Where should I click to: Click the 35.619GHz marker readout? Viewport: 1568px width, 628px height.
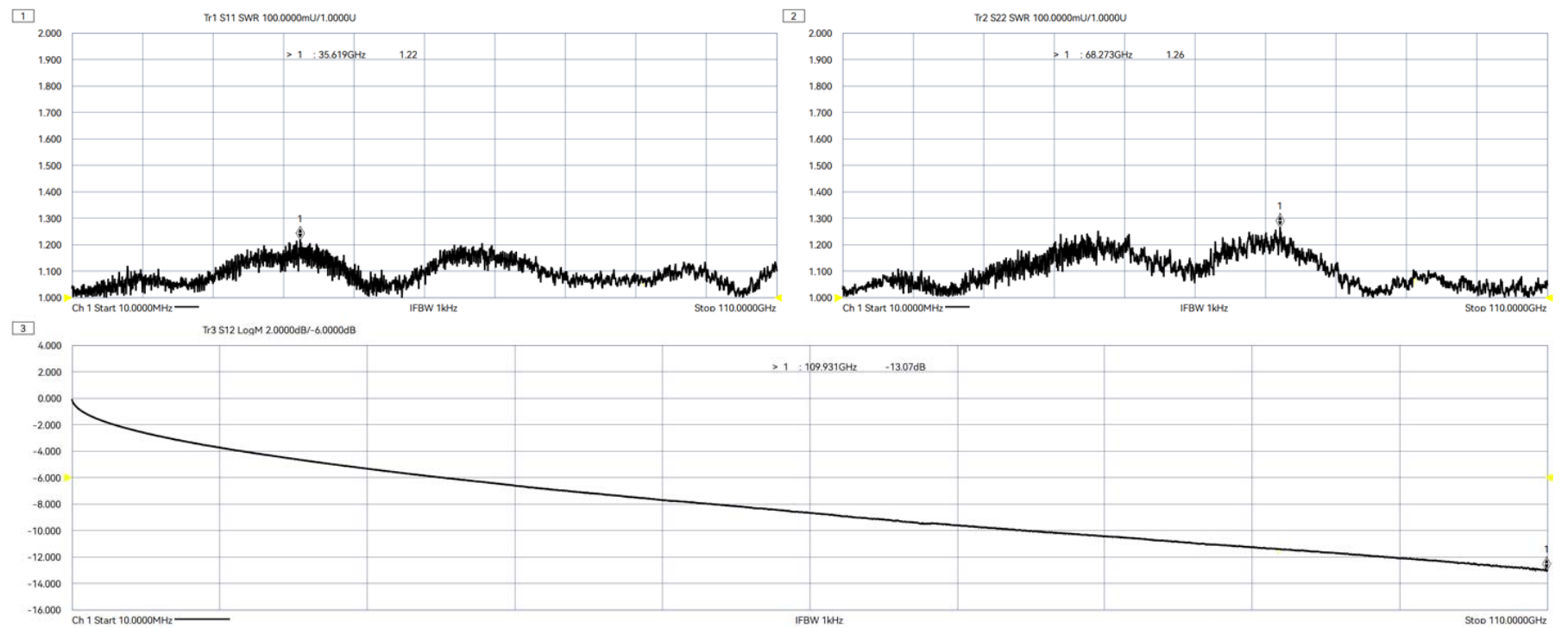coord(342,54)
